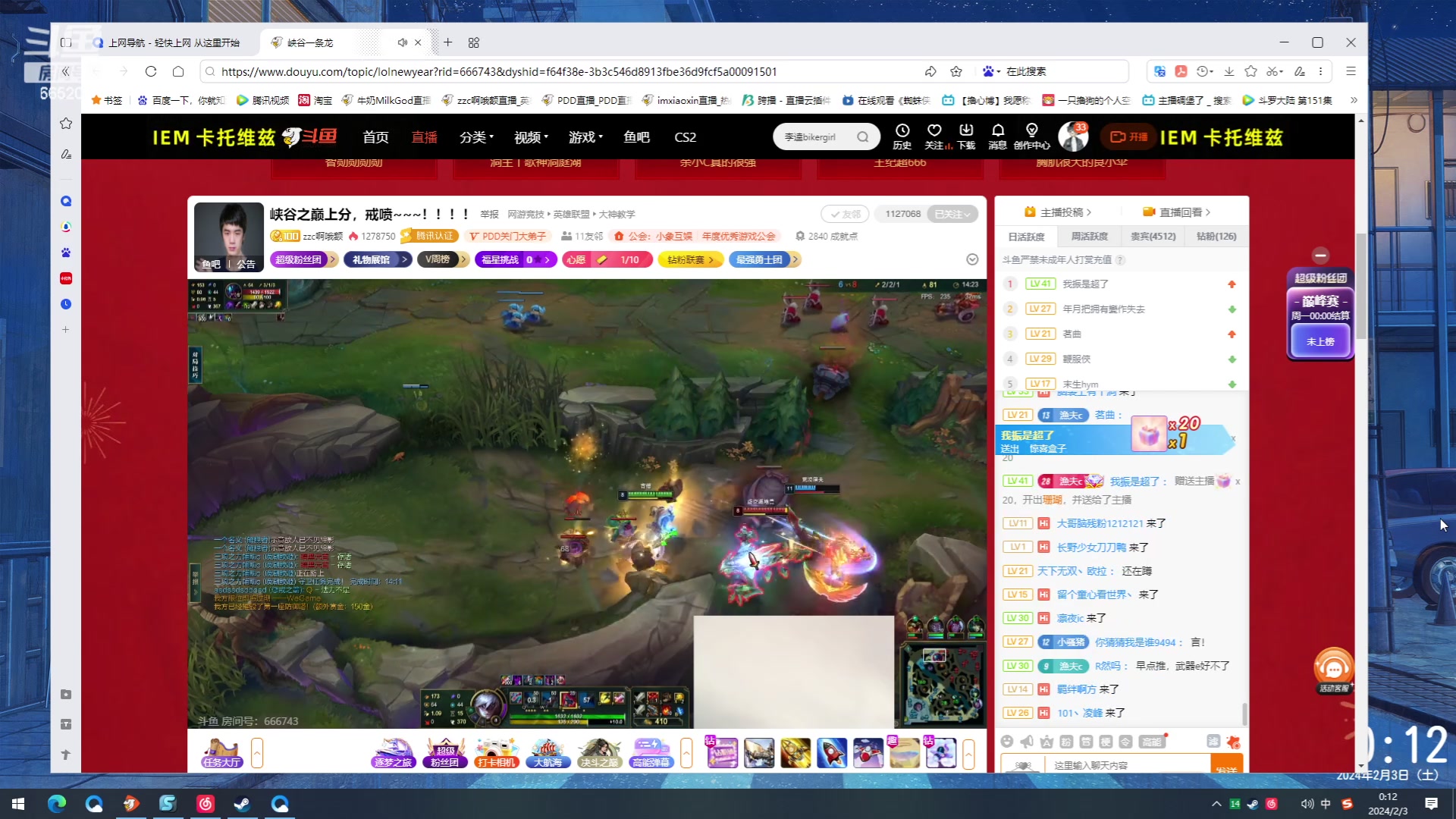The width and height of the screenshot is (1456, 819).
Task: Focus the 这里输入聊天内容 chat input
Action: (1127, 764)
